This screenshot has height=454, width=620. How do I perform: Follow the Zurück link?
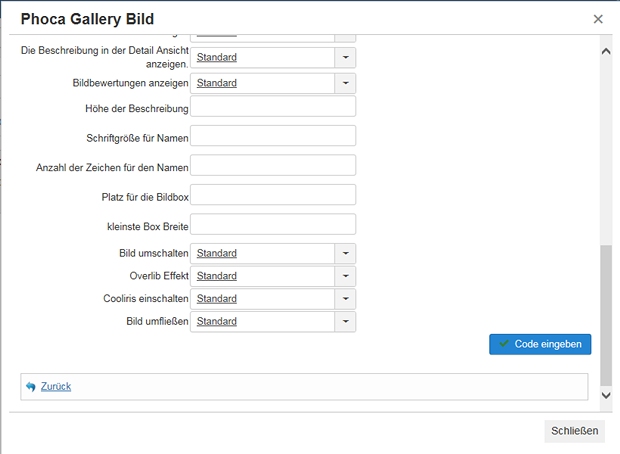point(56,387)
